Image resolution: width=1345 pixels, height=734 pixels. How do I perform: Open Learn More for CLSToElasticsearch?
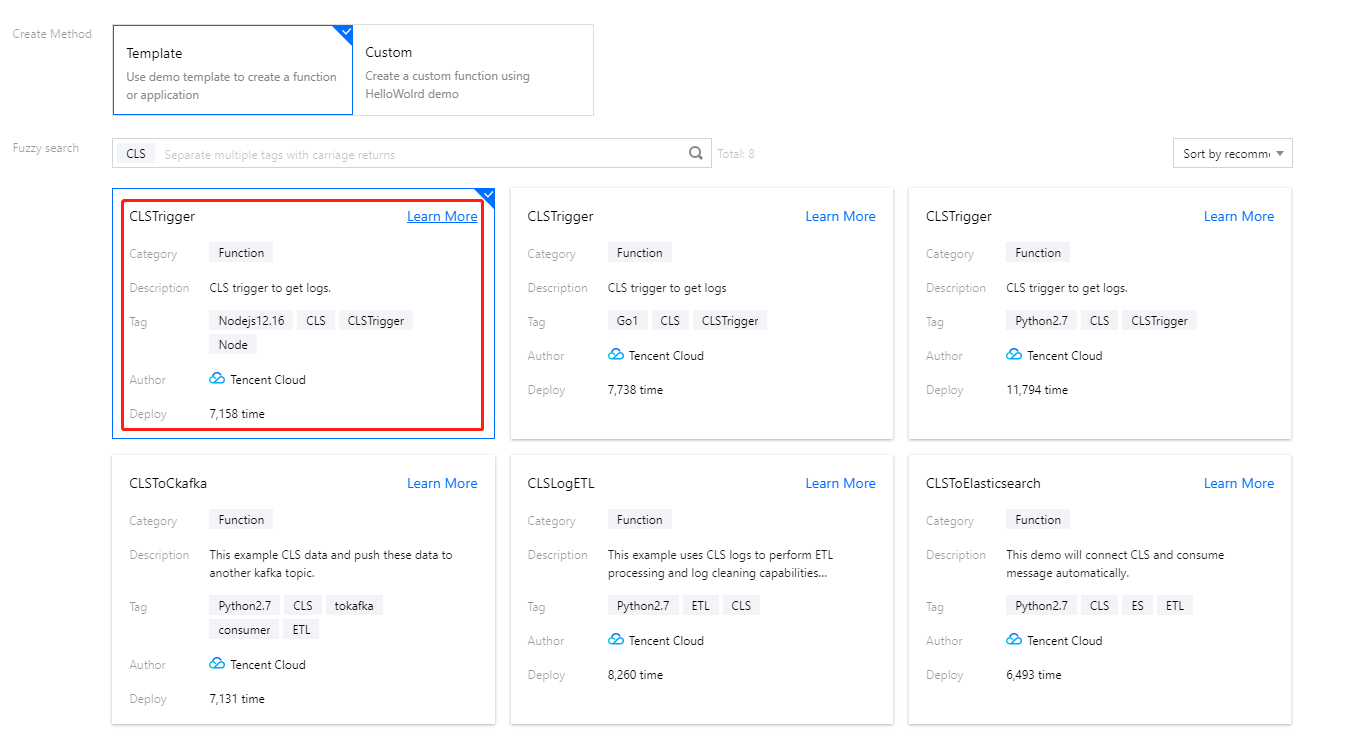(x=1238, y=483)
